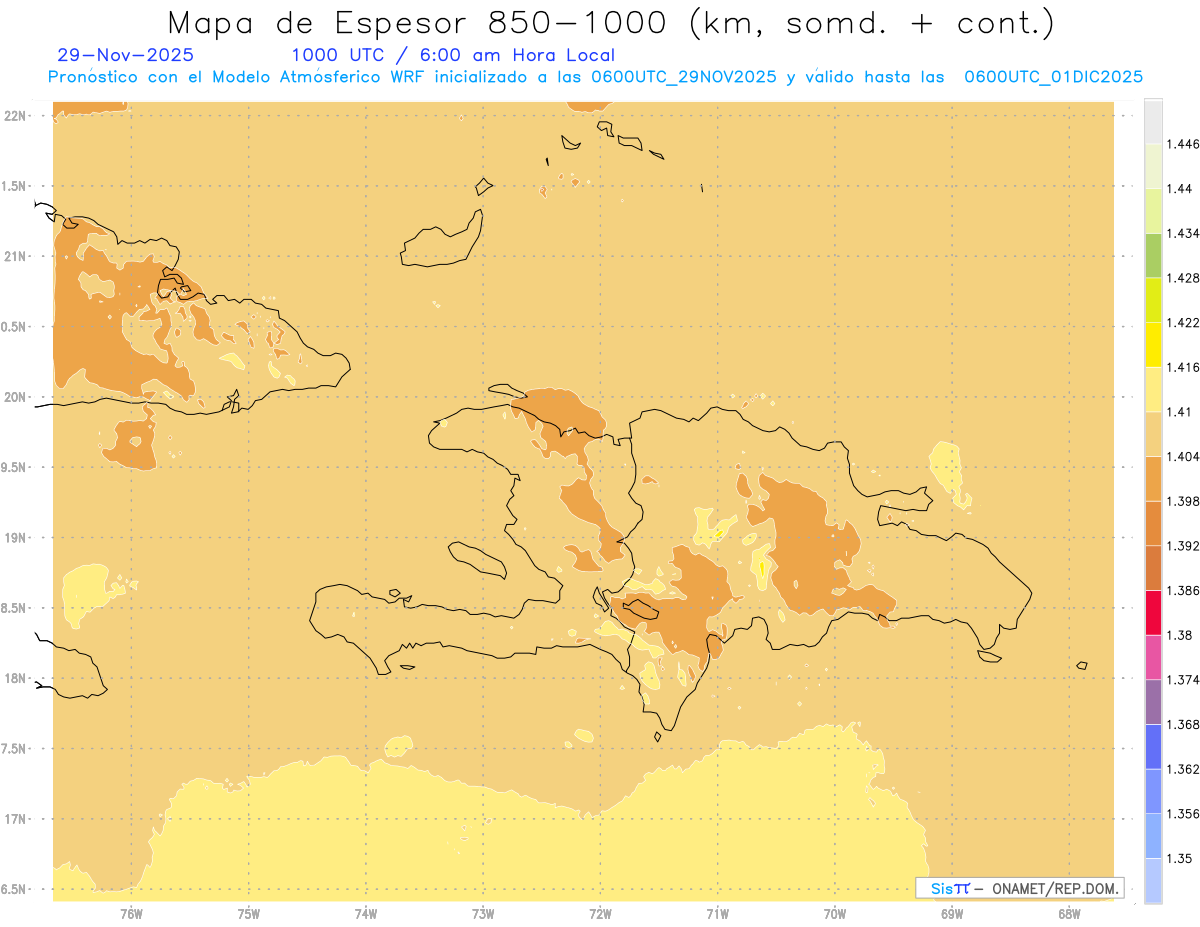The width and height of the screenshot is (1200, 927).
Task: Click the '22N' latitude label
Action: coord(14,116)
